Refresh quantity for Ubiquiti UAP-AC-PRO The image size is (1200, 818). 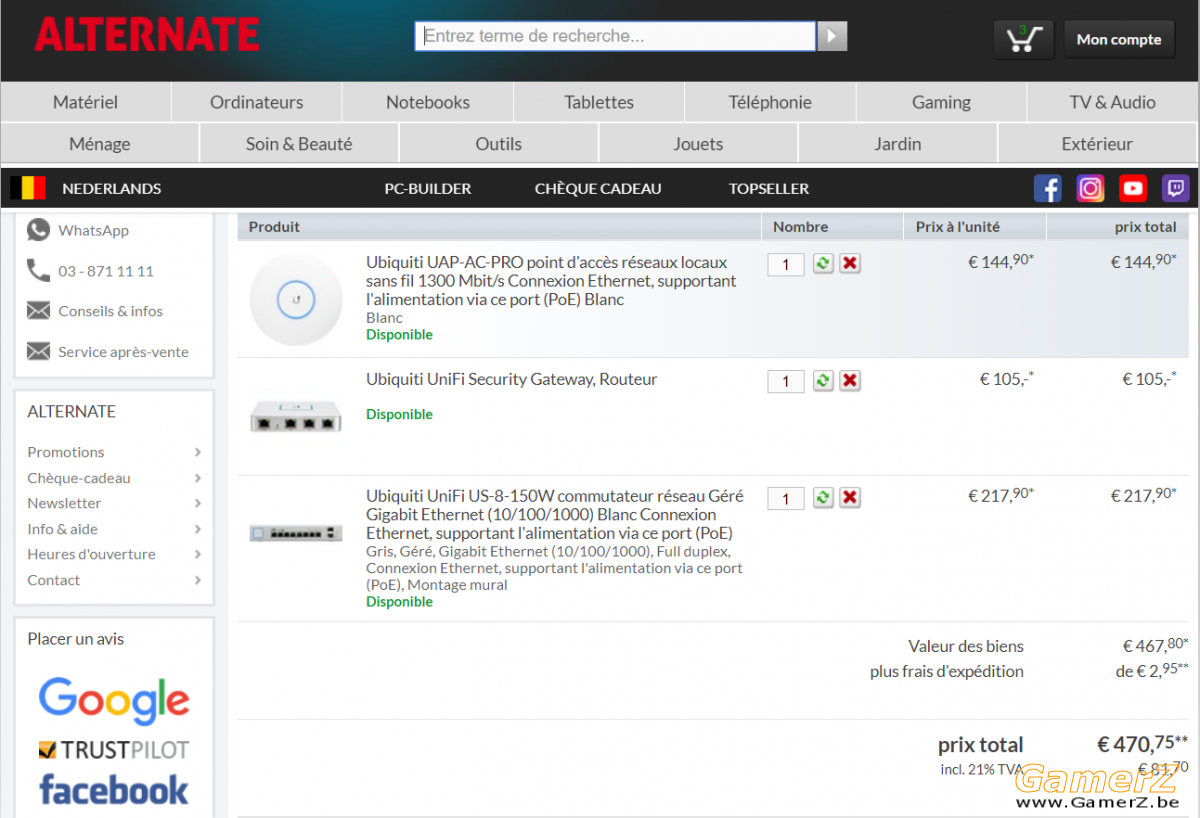tap(823, 263)
